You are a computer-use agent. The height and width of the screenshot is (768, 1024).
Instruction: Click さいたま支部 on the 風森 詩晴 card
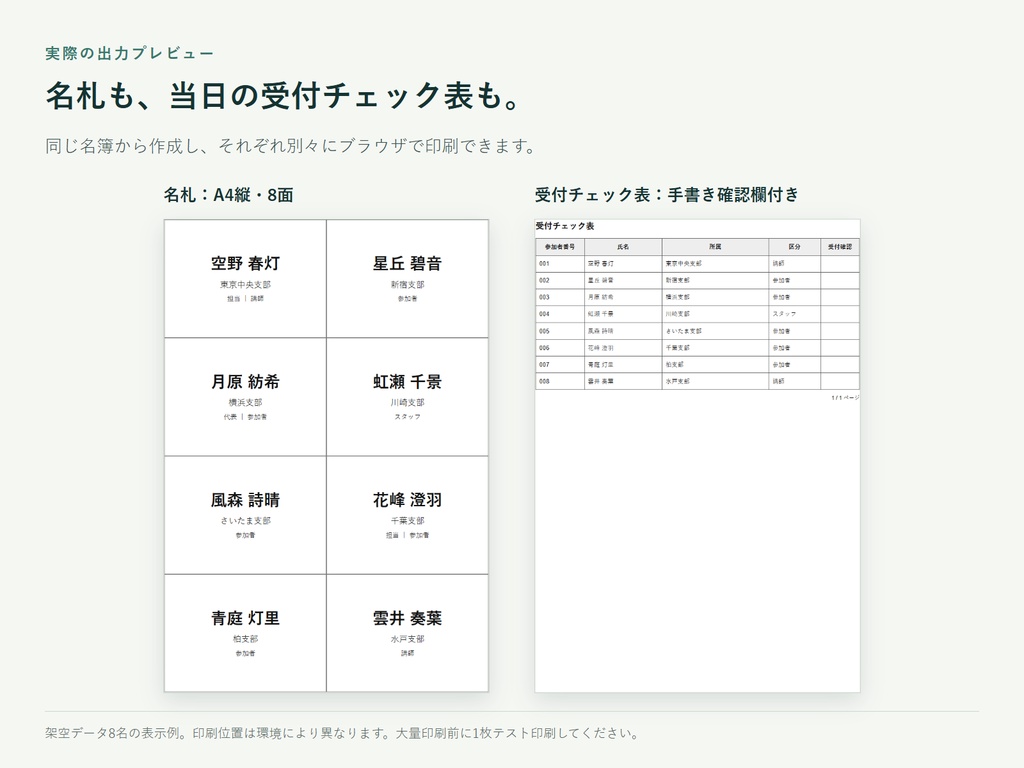(245, 521)
